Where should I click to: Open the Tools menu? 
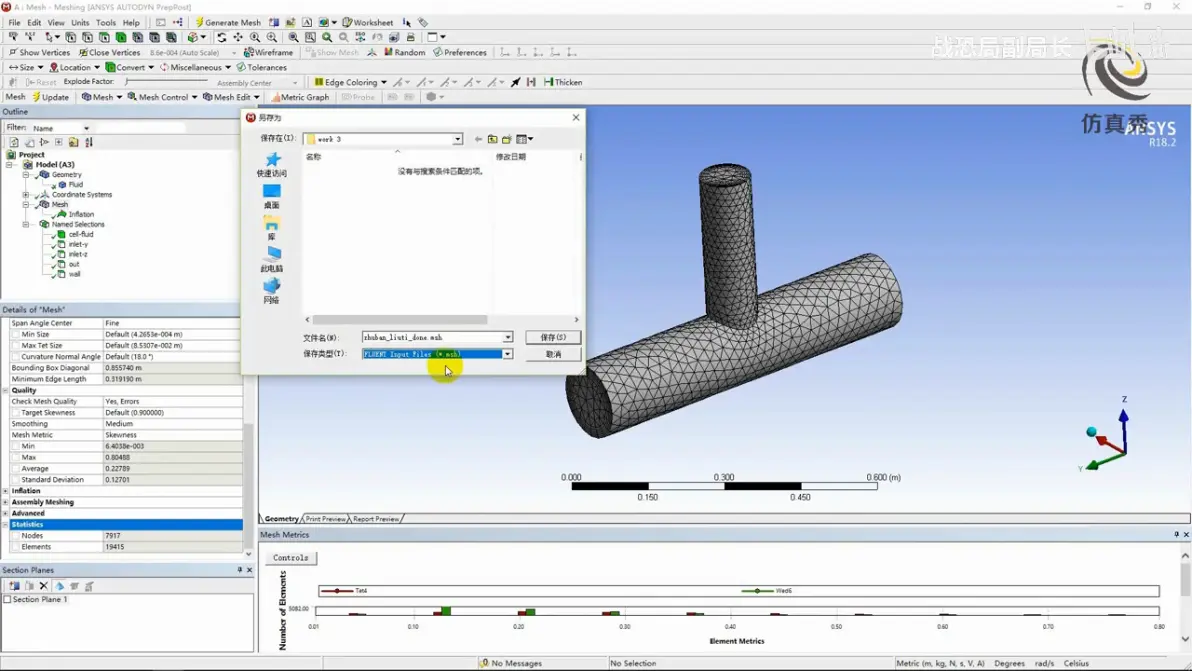pos(106,23)
